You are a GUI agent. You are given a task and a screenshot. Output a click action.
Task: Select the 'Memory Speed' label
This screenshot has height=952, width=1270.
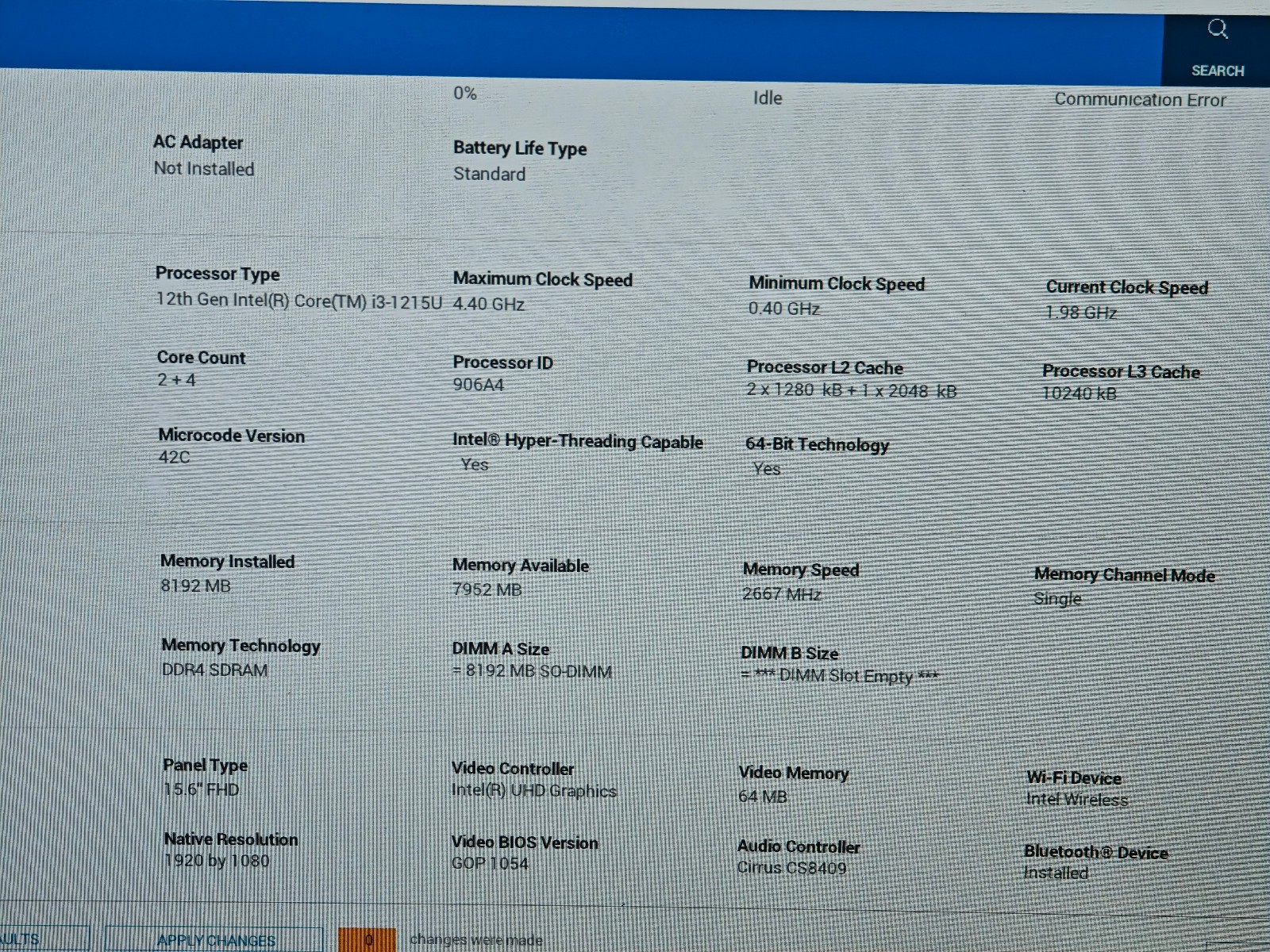(801, 570)
